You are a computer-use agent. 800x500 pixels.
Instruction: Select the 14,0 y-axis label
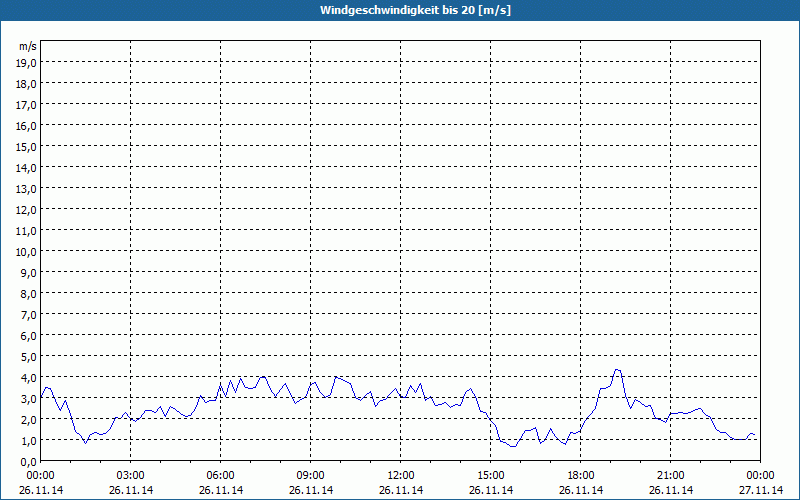26,168
